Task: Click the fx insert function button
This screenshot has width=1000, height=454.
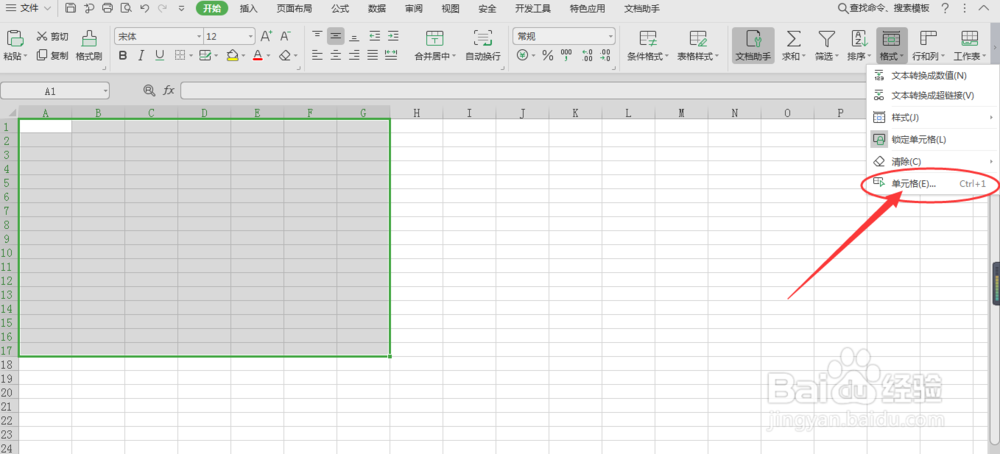Action: (x=168, y=91)
